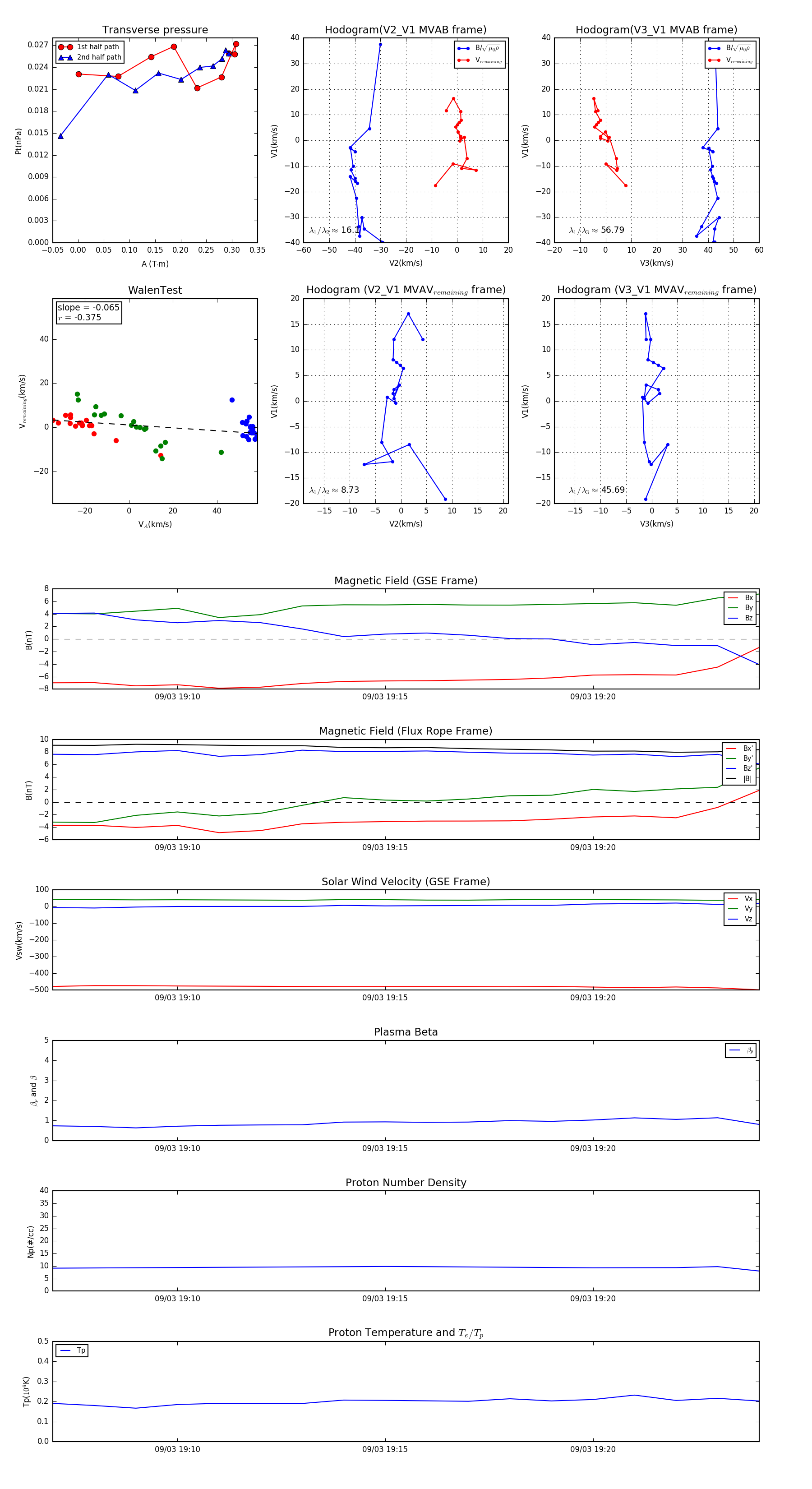This screenshot has width=812, height=1489.
Task: Click the 'A (T·m)' axis label
Action: coord(155,264)
